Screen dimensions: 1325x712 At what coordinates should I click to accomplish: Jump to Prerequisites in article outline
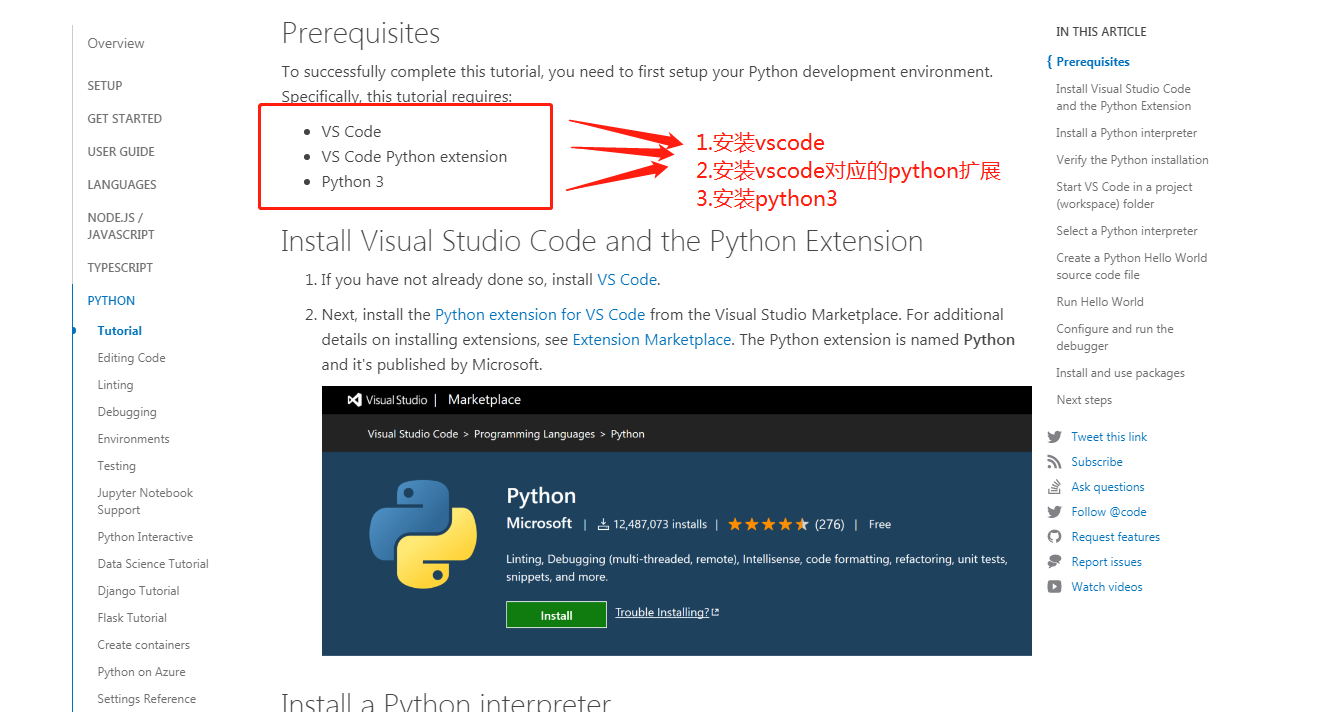tap(1093, 62)
